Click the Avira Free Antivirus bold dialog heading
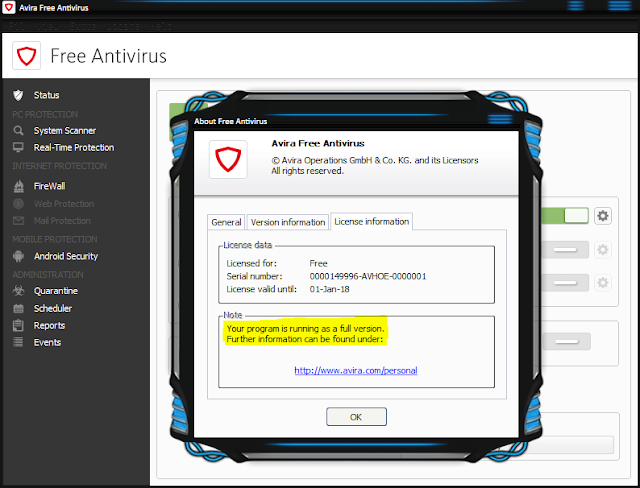 coord(318,143)
